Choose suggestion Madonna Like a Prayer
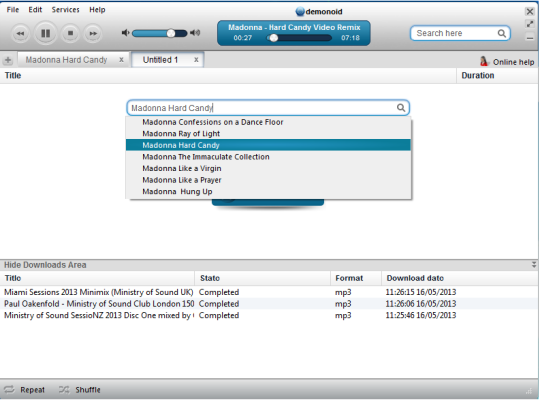The width and height of the screenshot is (540, 404). pos(268,180)
